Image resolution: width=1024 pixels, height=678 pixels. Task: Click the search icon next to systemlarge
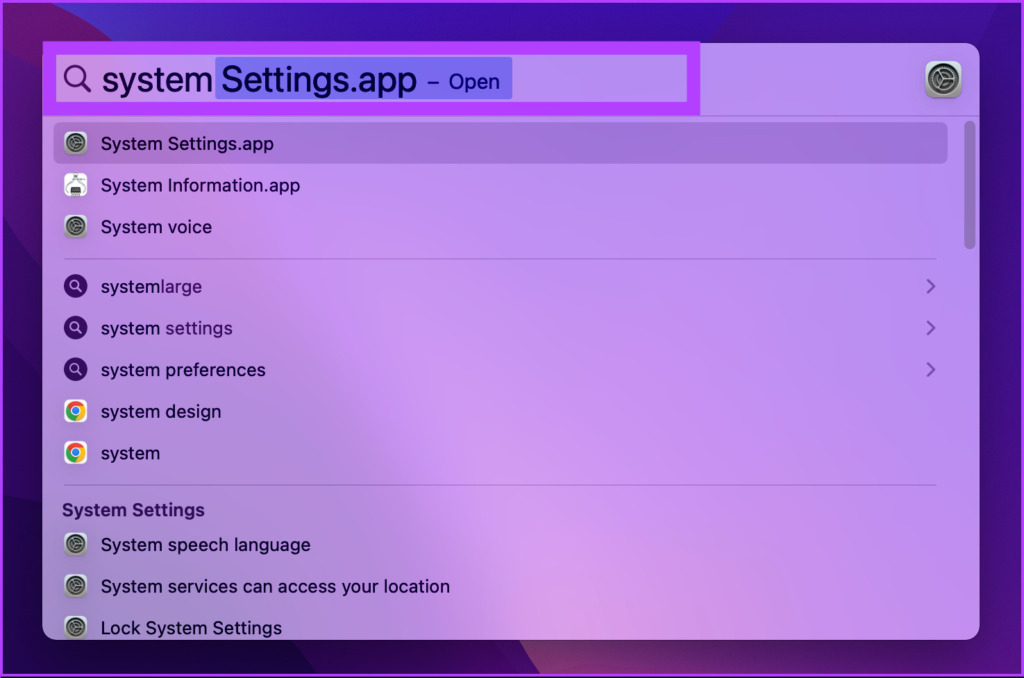click(76, 286)
